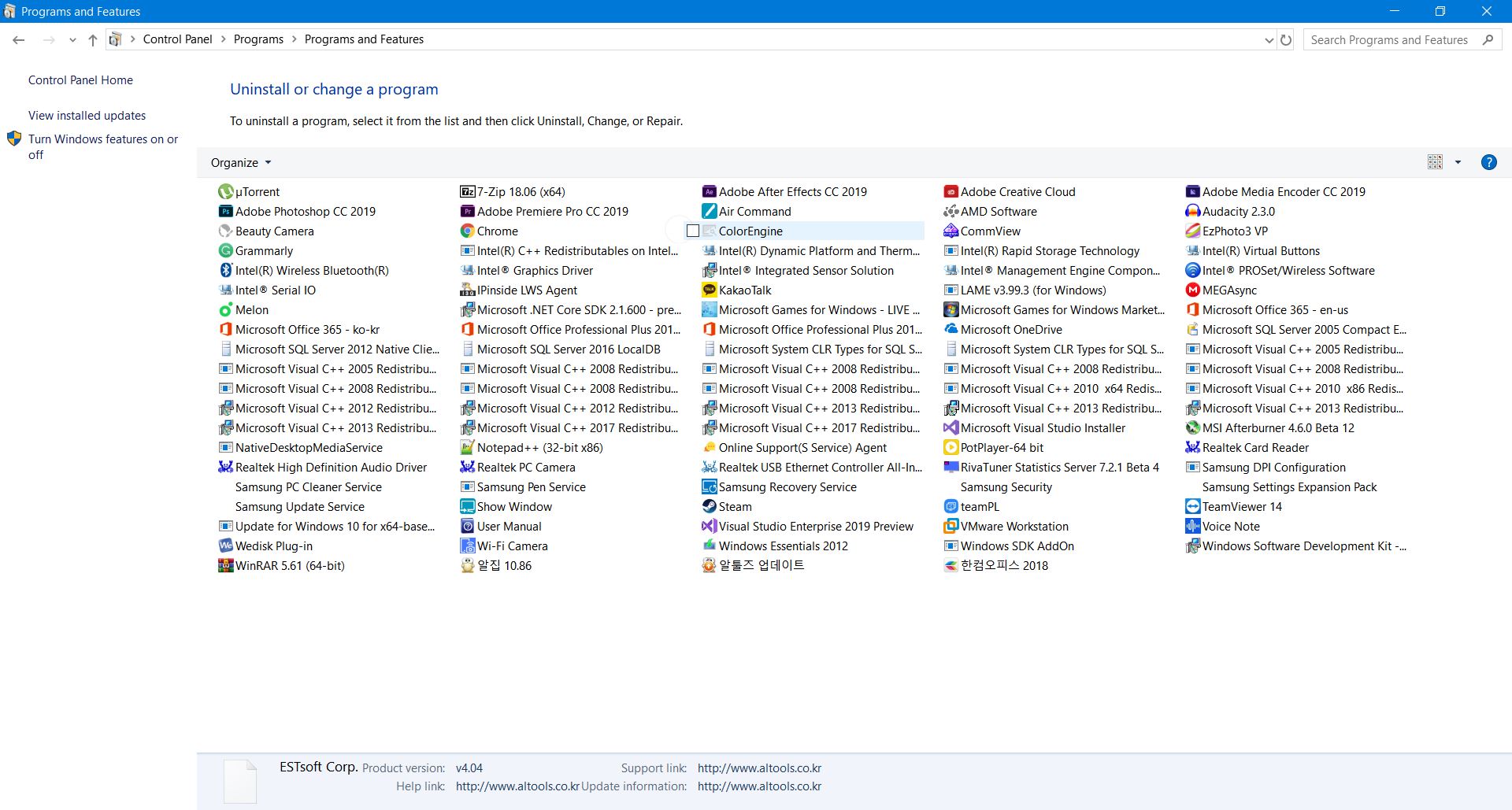This screenshot has width=1512, height=810.
Task: Select the TeamViewer 14 icon
Action: point(1193,506)
